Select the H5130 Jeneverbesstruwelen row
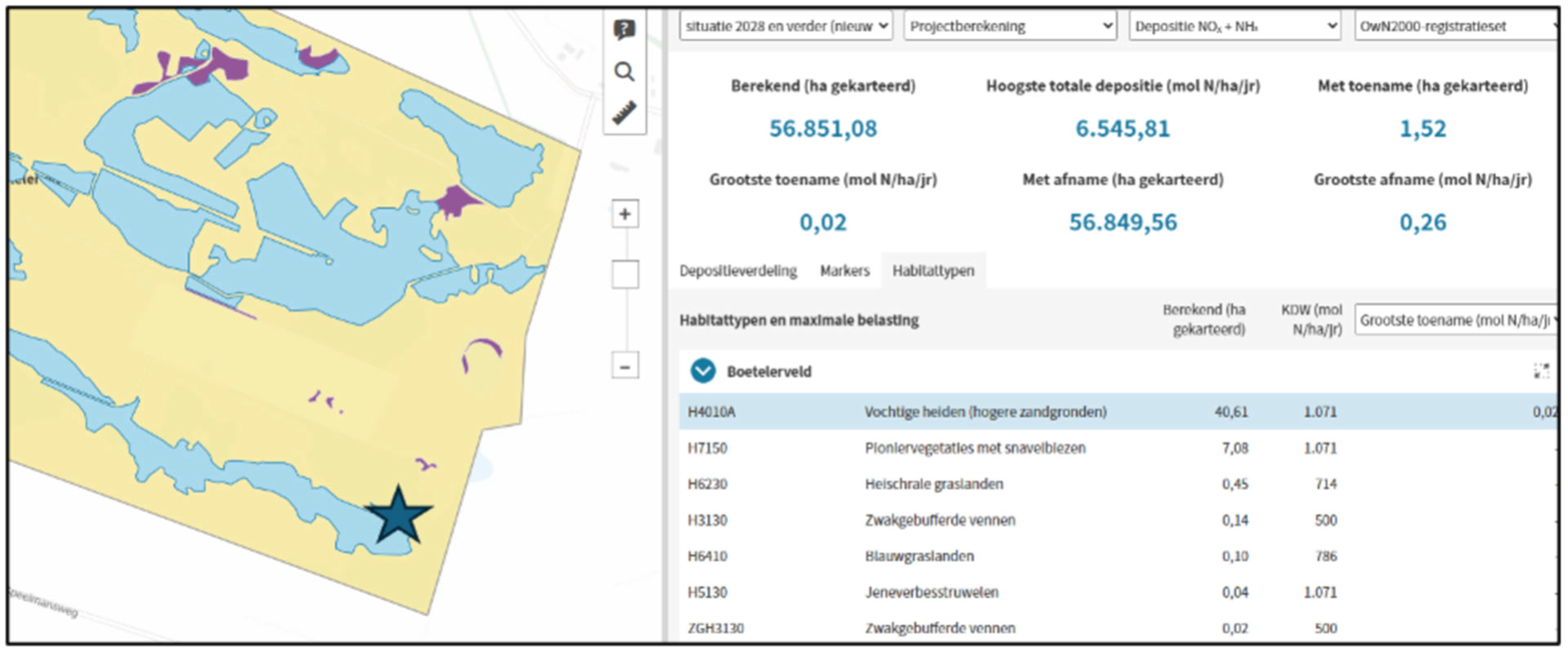1568x651 pixels. [1118, 592]
